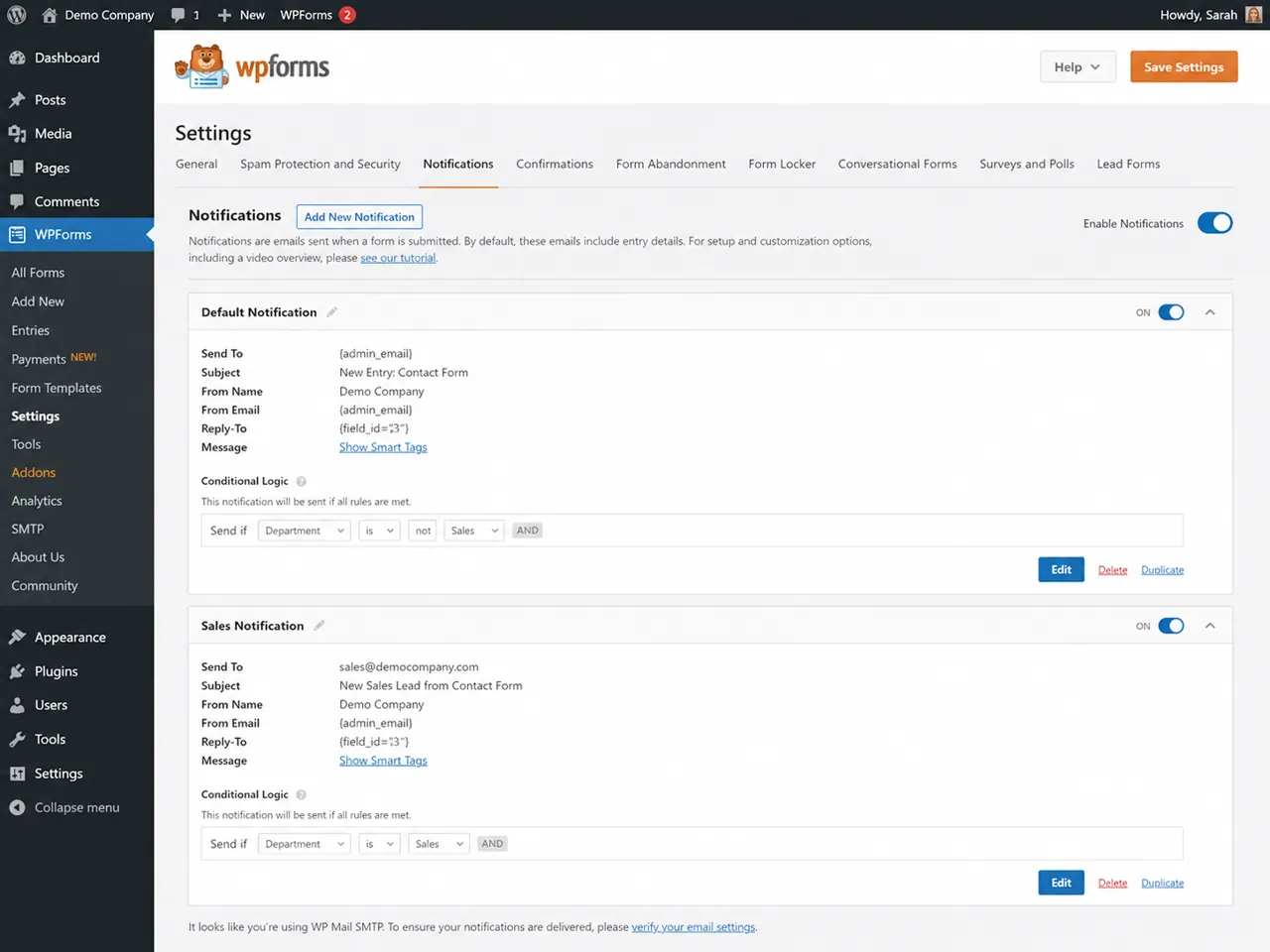
Task: Click 'verify your email settings' link
Action: [694, 927]
